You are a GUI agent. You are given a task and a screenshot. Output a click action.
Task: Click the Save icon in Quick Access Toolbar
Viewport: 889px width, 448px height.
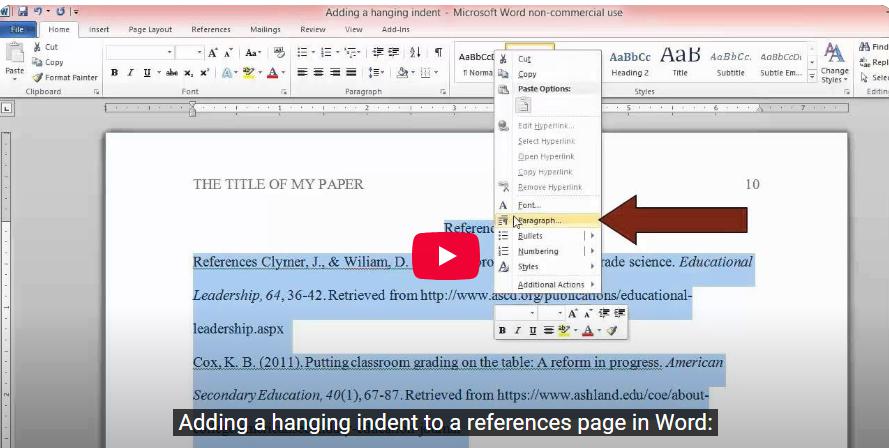23,11
